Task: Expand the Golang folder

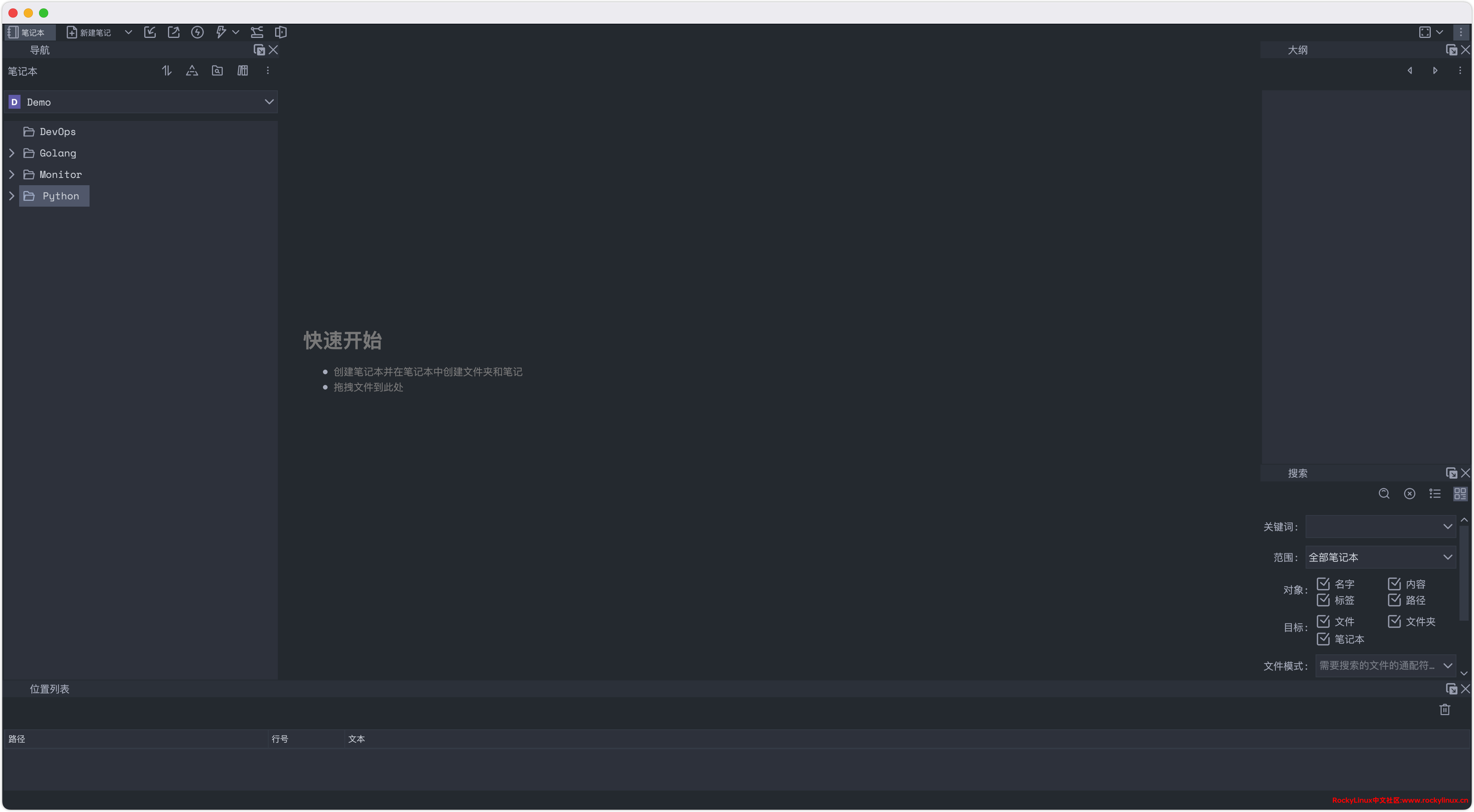Action: 11,153
